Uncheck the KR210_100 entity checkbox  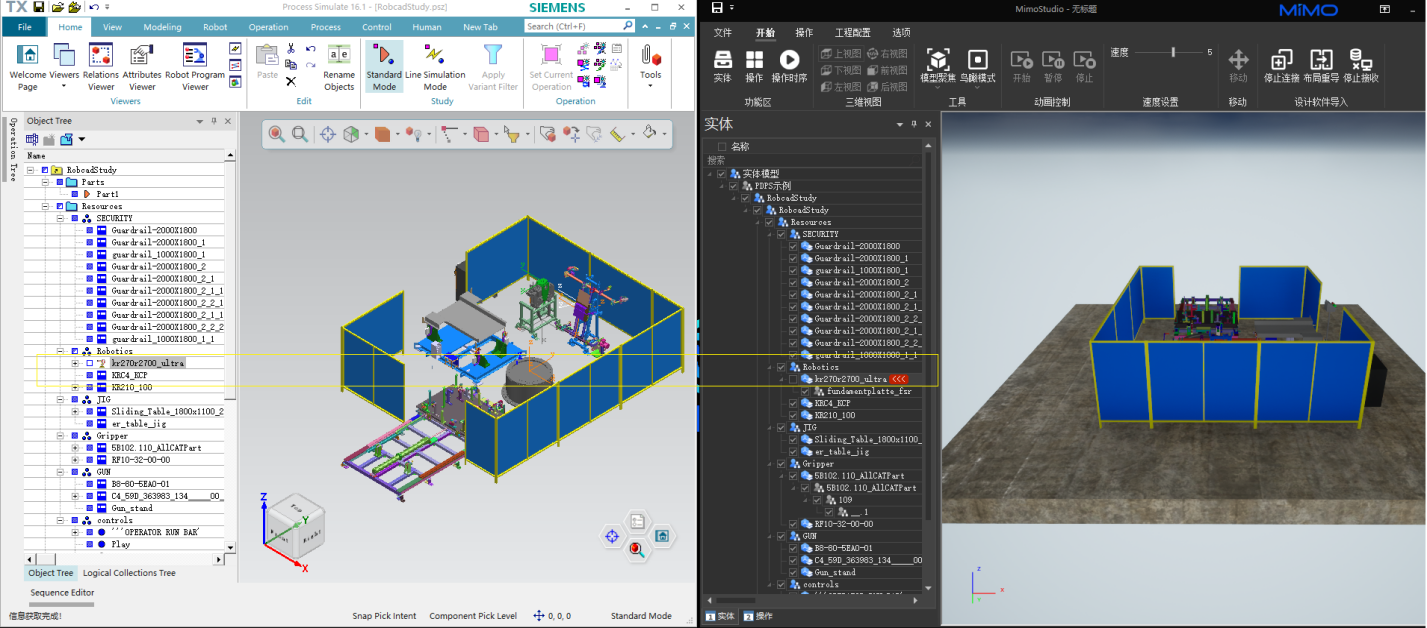tap(794, 415)
